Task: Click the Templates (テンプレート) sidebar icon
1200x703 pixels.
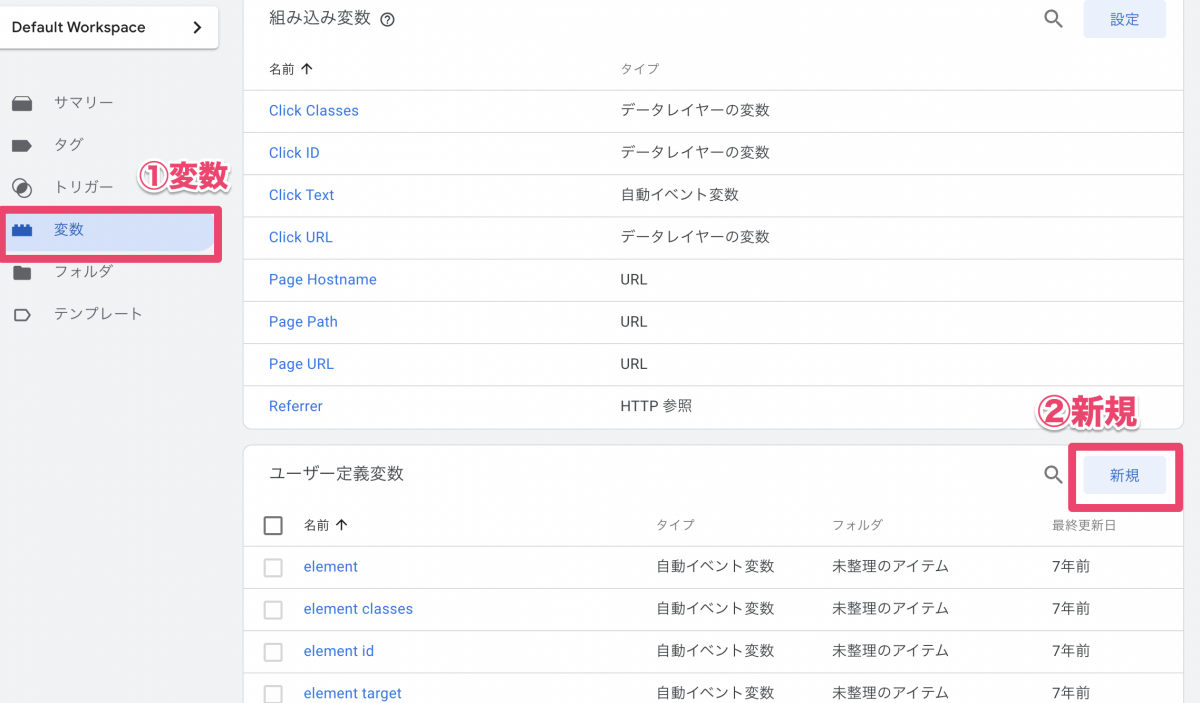Action: 22,315
